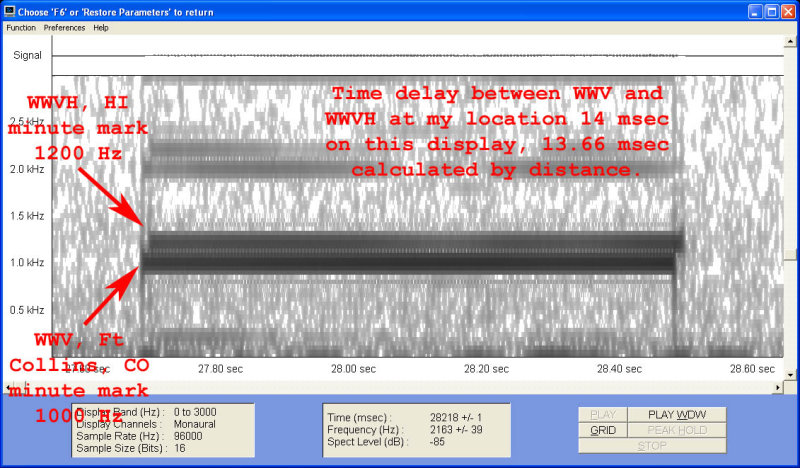The width and height of the screenshot is (800, 468).
Task: Maximize the spectrogram window
Action: pyautogui.click(x=772, y=11)
